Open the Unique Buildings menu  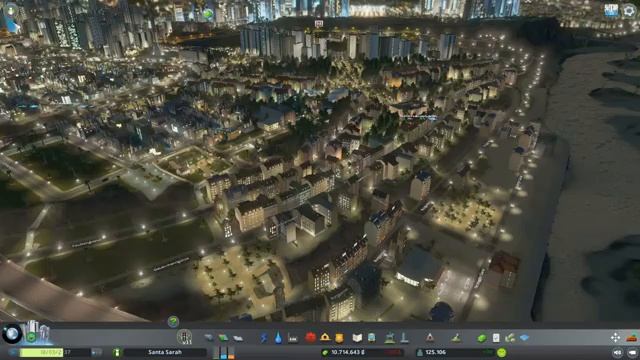(x=404, y=337)
